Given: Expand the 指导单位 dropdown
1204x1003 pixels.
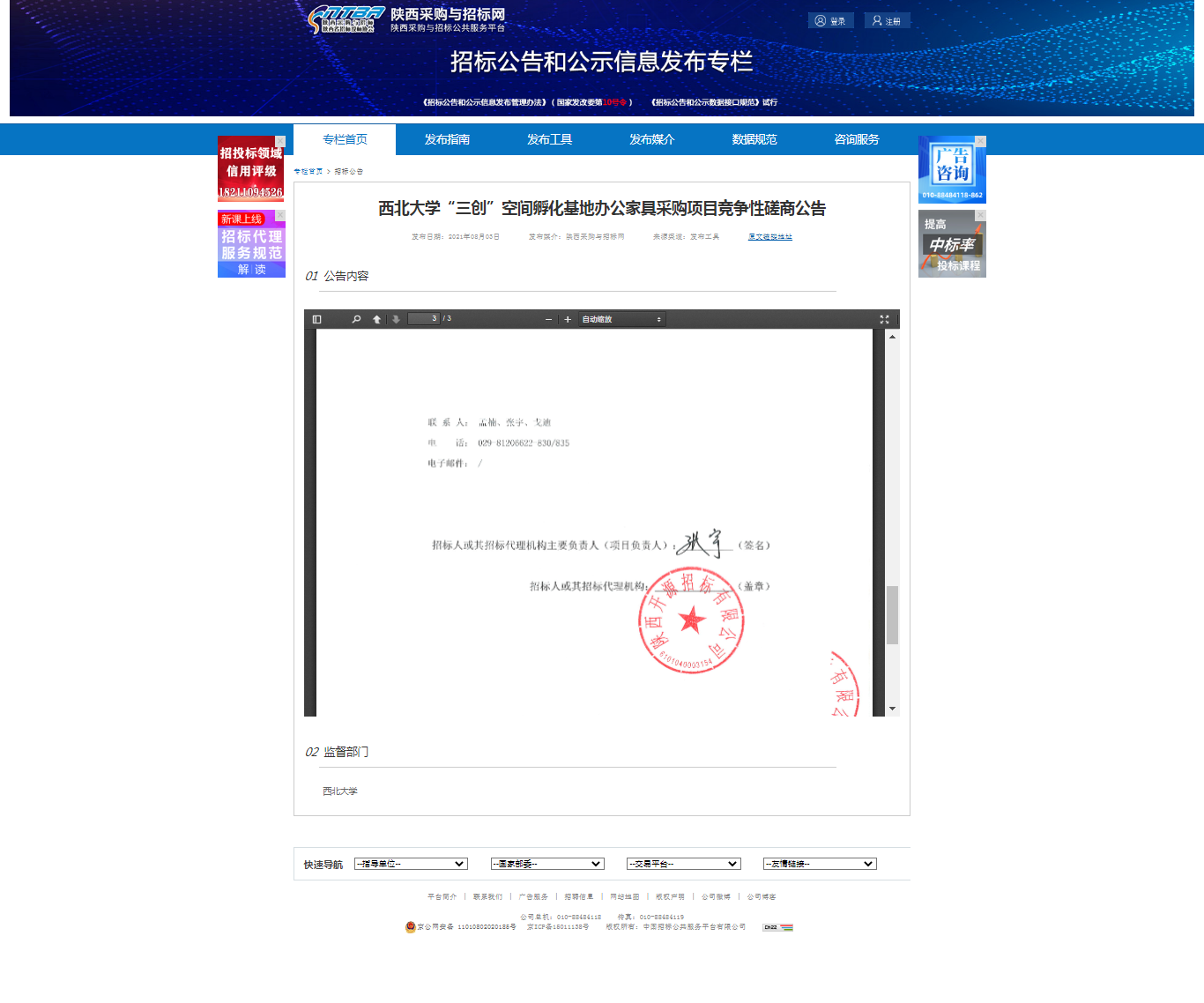Looking at the screenshot, I should [x=411, y=864].
